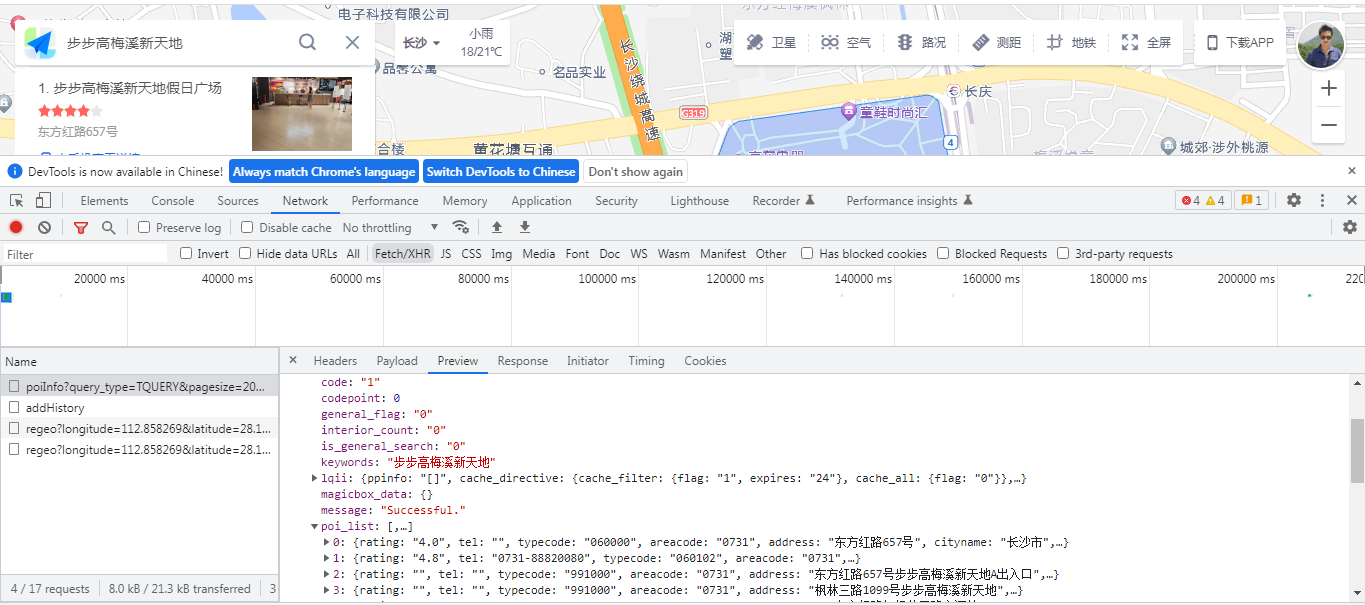Select the 测距 distance measuring tool
Image resolution: width=1365 pixels, height=605 pixels.
997,43
